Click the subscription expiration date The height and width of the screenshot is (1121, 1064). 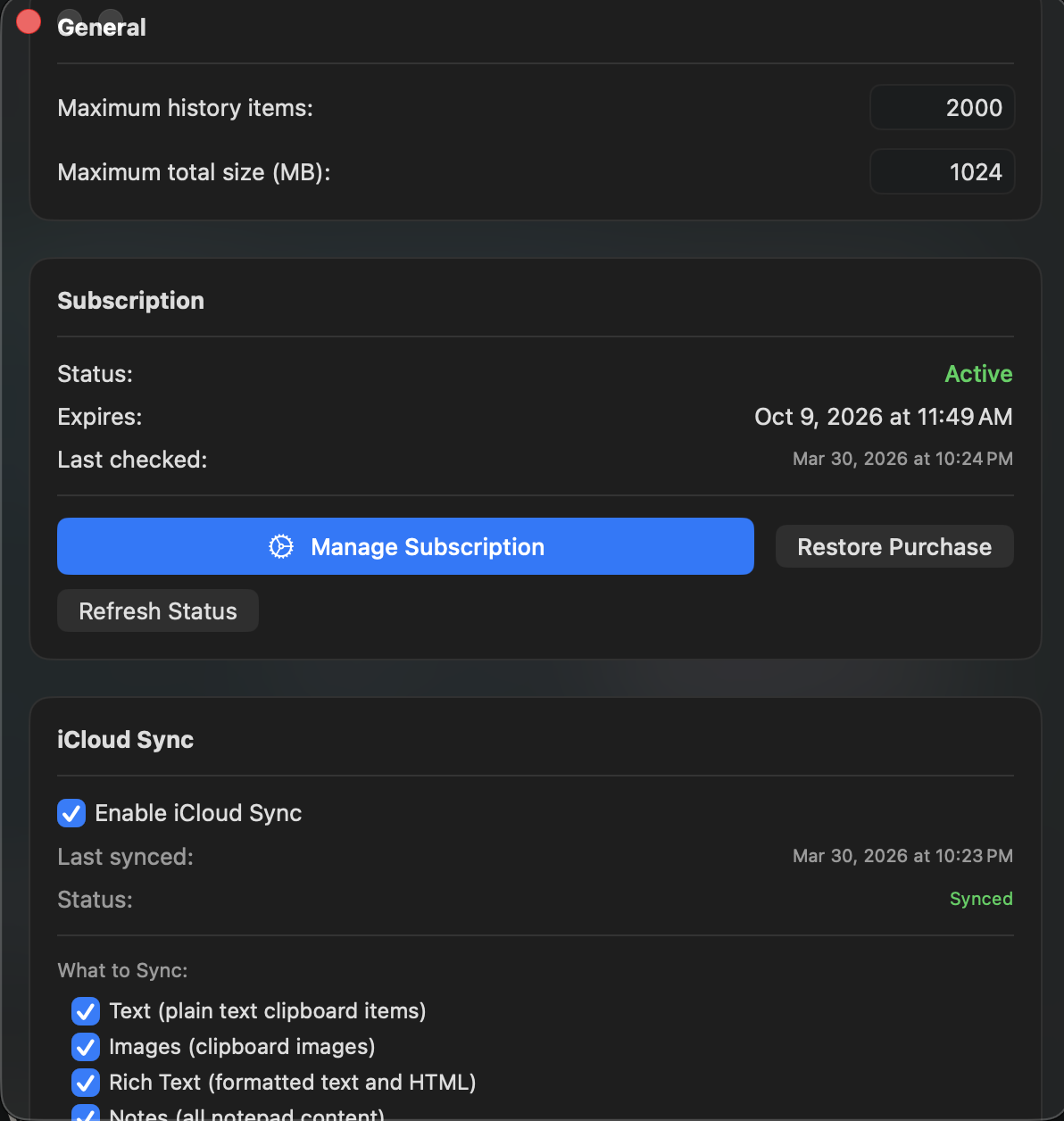[x=883, y=417]
